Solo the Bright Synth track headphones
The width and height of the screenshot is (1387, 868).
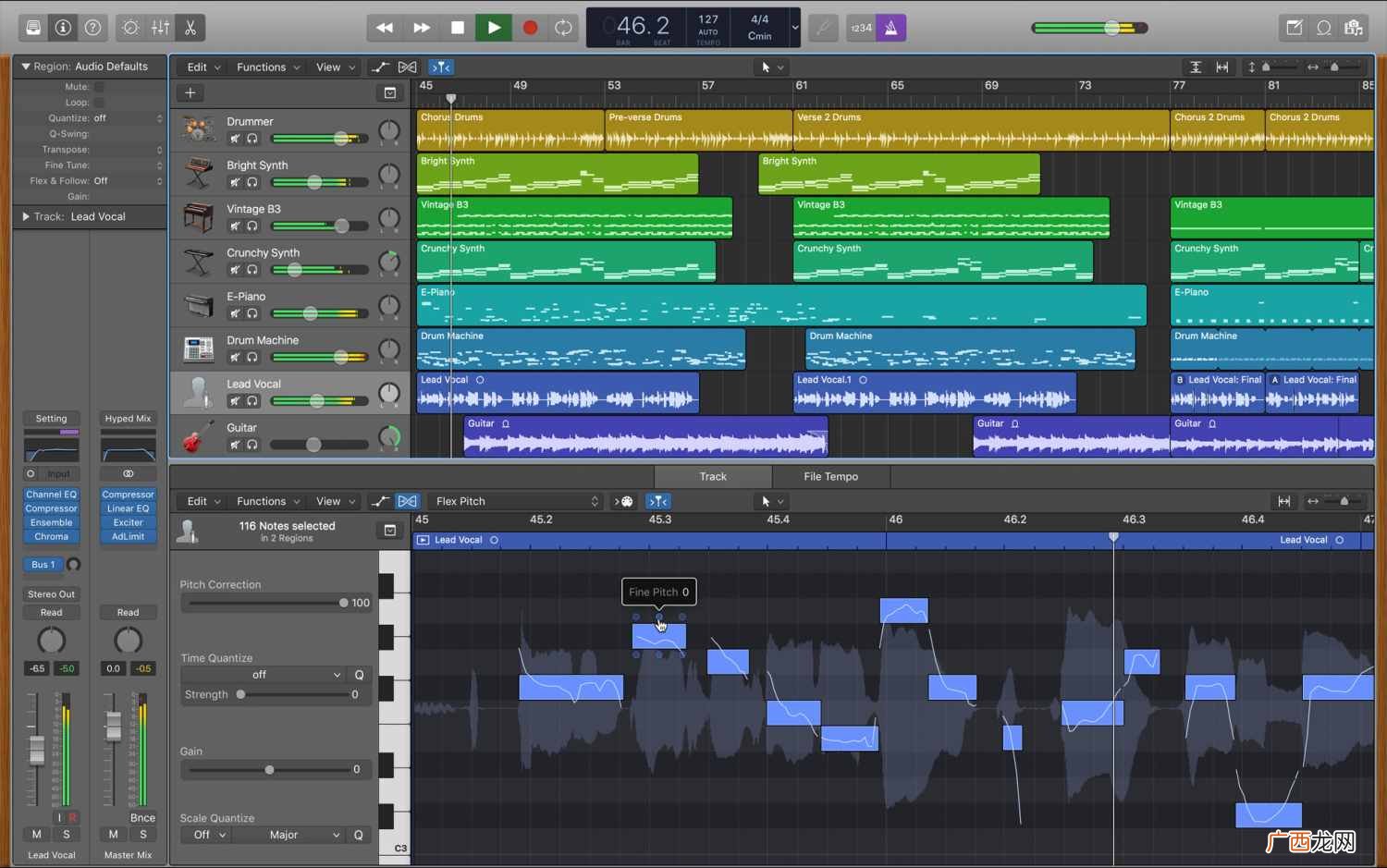pyautogui.click(x=252, y=182)
